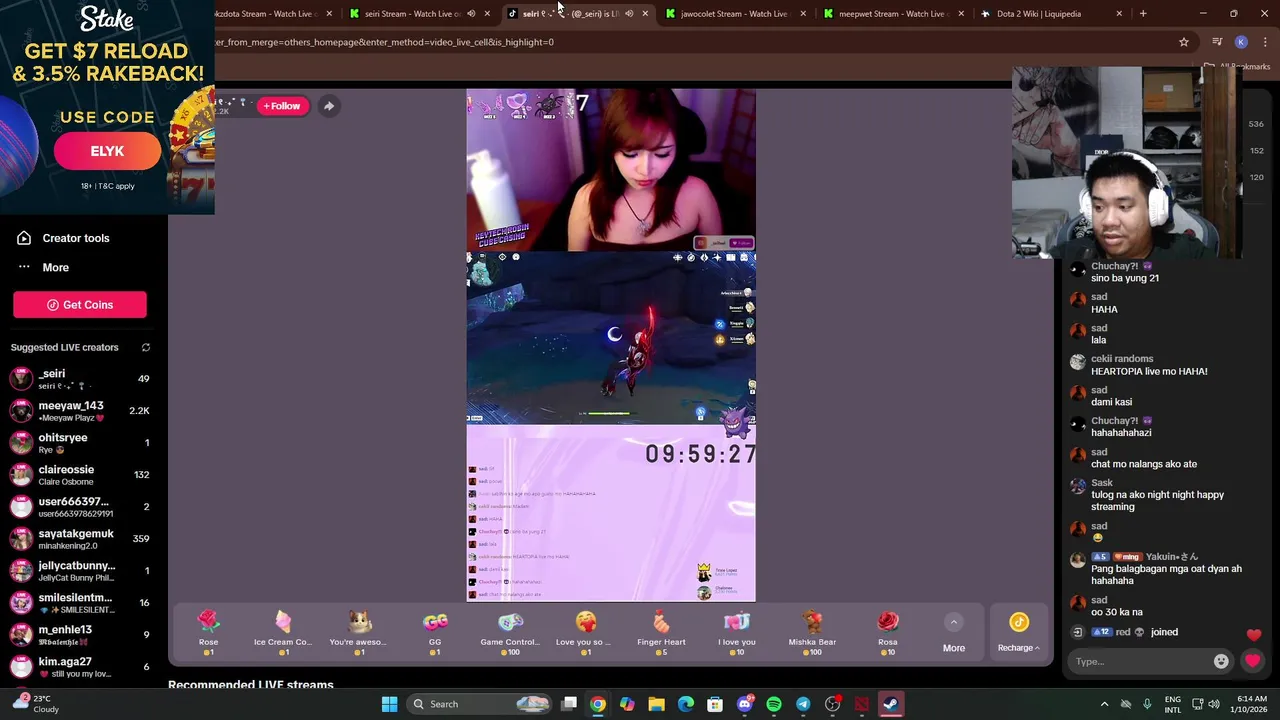Open _seiri suggested LIVE creator

[x=80, y=379]
